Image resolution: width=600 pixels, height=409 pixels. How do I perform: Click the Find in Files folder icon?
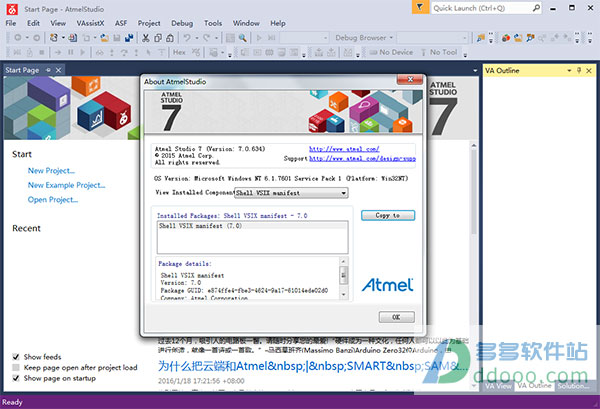pyautogui.click(x=481, y=37)
